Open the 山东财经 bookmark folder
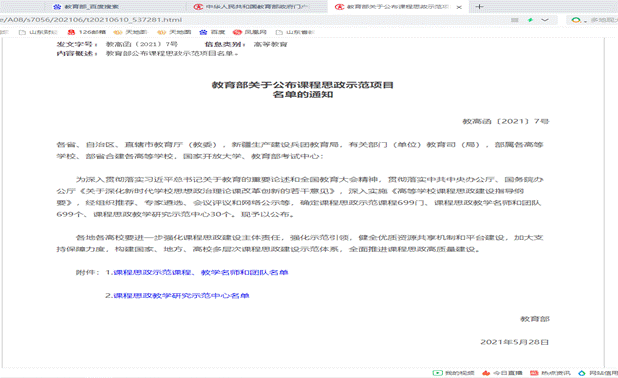Image resolution: width=618 pixels, height=378 pixels. click(x=38, y=32)
